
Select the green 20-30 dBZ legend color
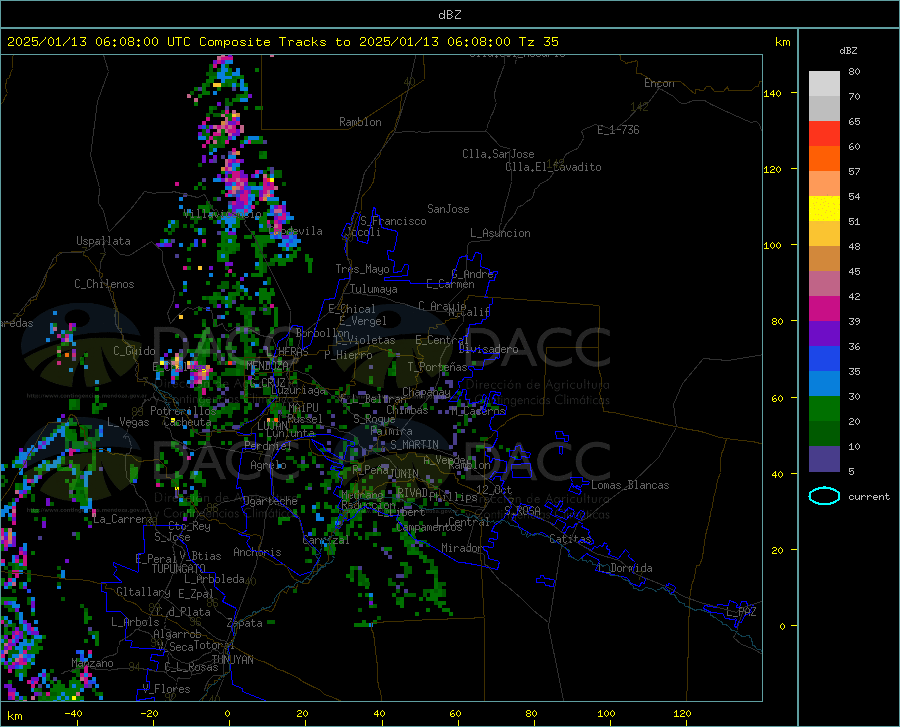point(824,408)
